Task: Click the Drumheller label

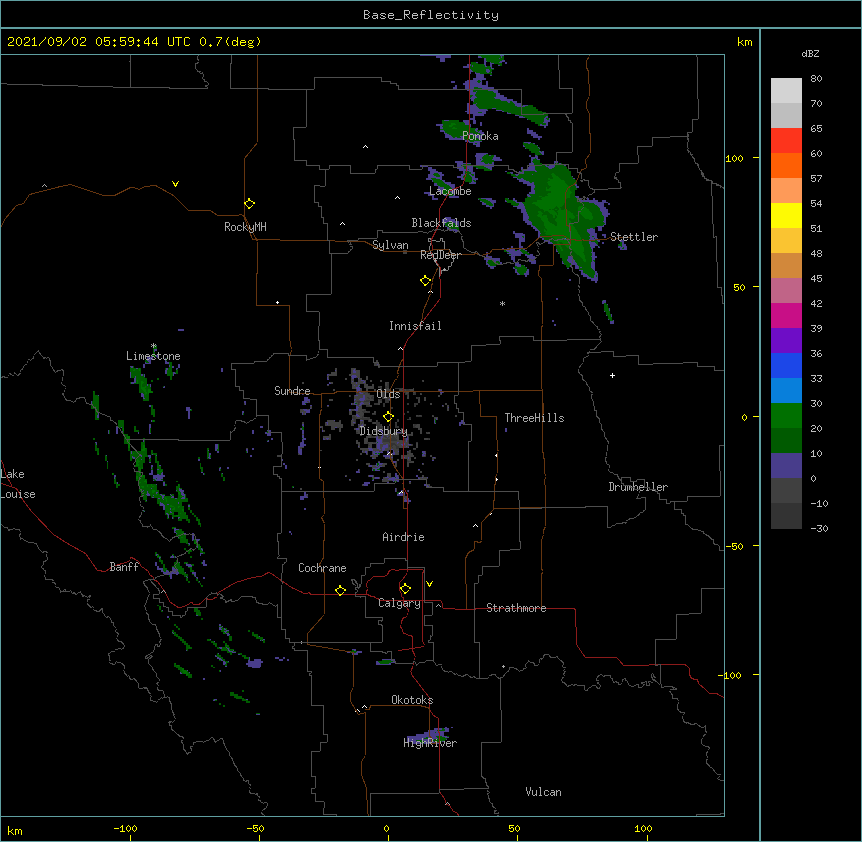Action: click(638, 487)
